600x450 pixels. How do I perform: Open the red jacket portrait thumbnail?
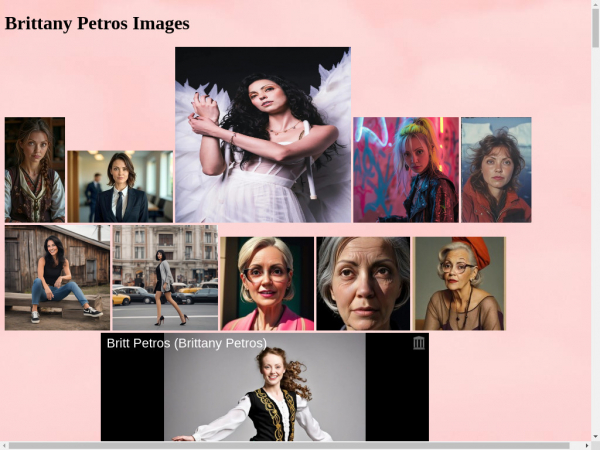click(496, 170)
